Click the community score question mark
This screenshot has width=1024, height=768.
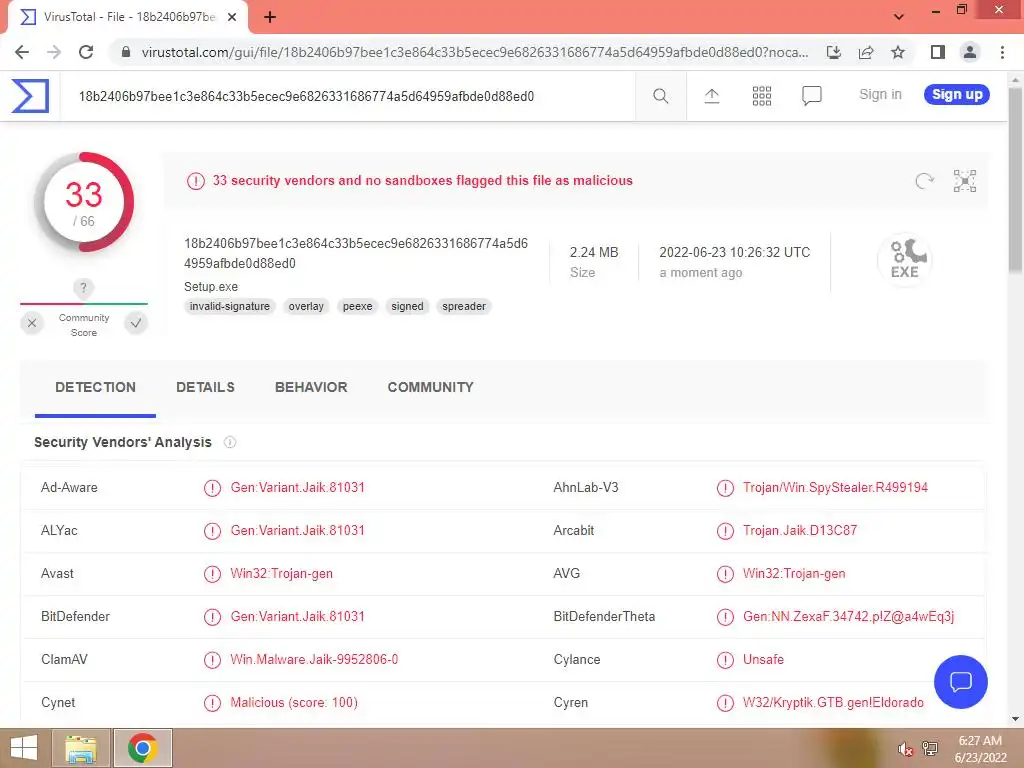(83, 288)
